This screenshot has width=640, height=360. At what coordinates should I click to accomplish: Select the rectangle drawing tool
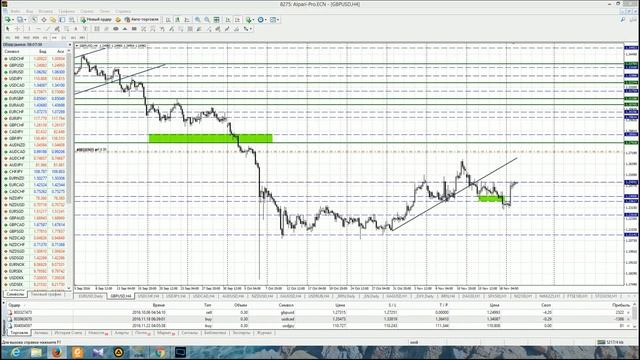click(134, 29)
